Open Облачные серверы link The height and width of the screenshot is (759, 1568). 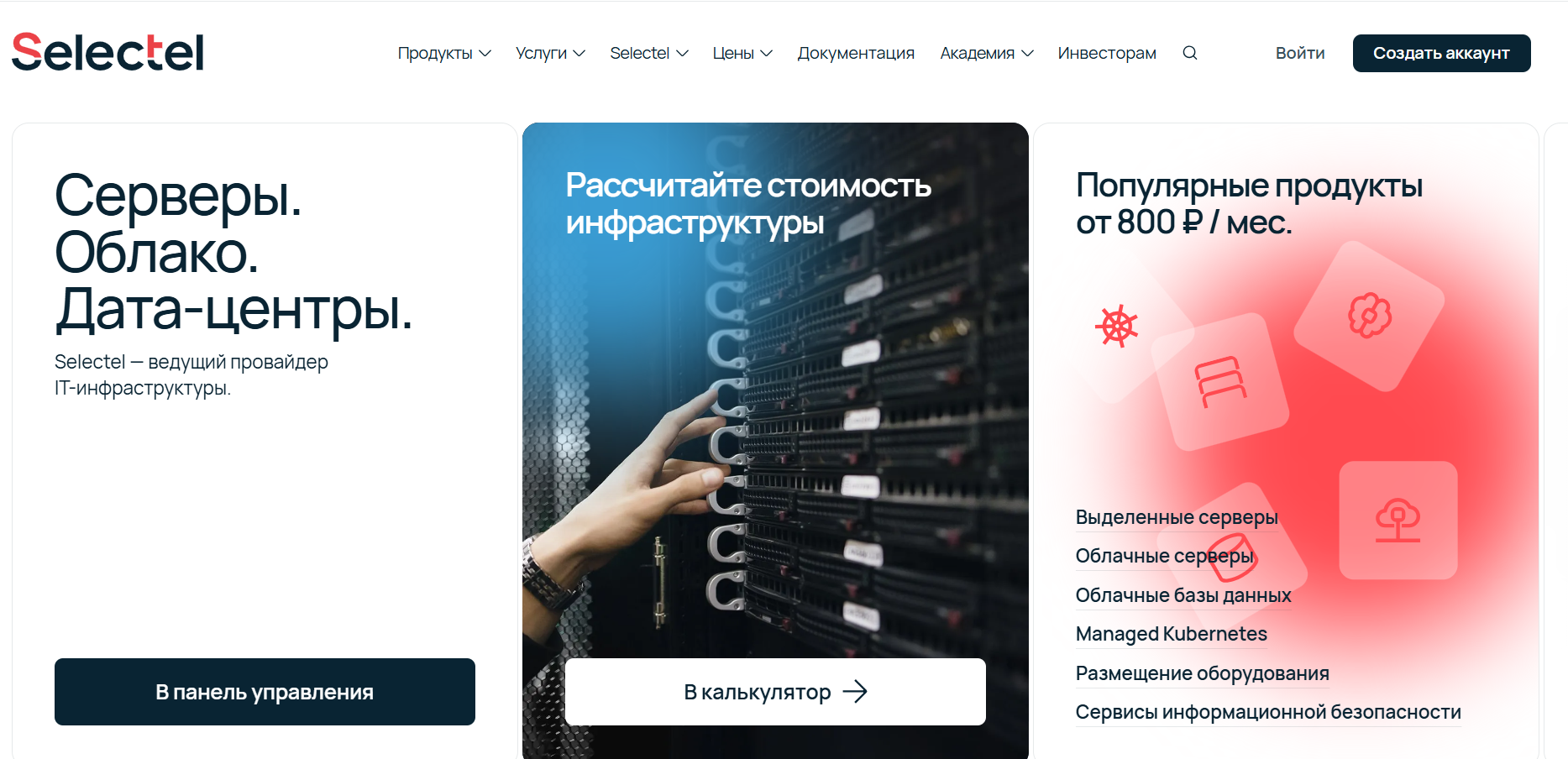[x=1164, y=556]
